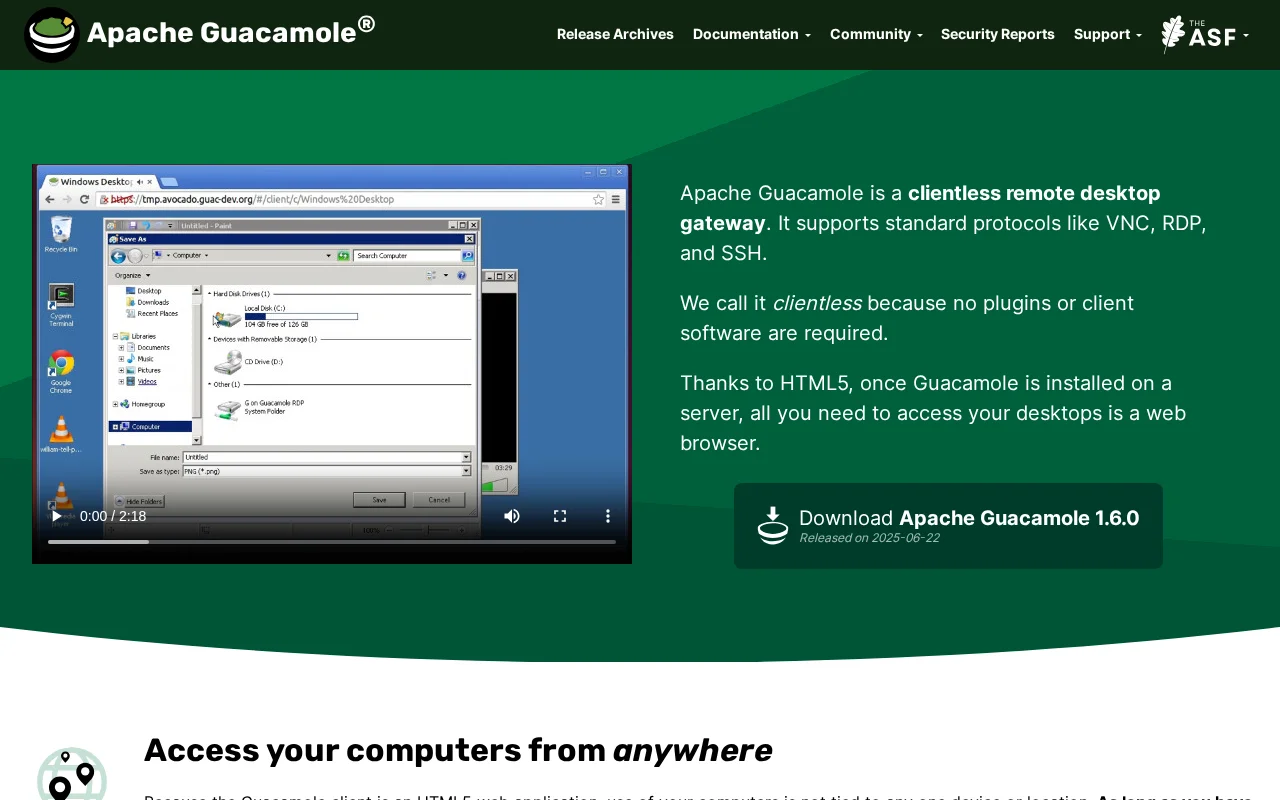Click the 0:00 / 2:18 time display
This screenshot has height=800, width=1280.
click(x=113, y=516)
